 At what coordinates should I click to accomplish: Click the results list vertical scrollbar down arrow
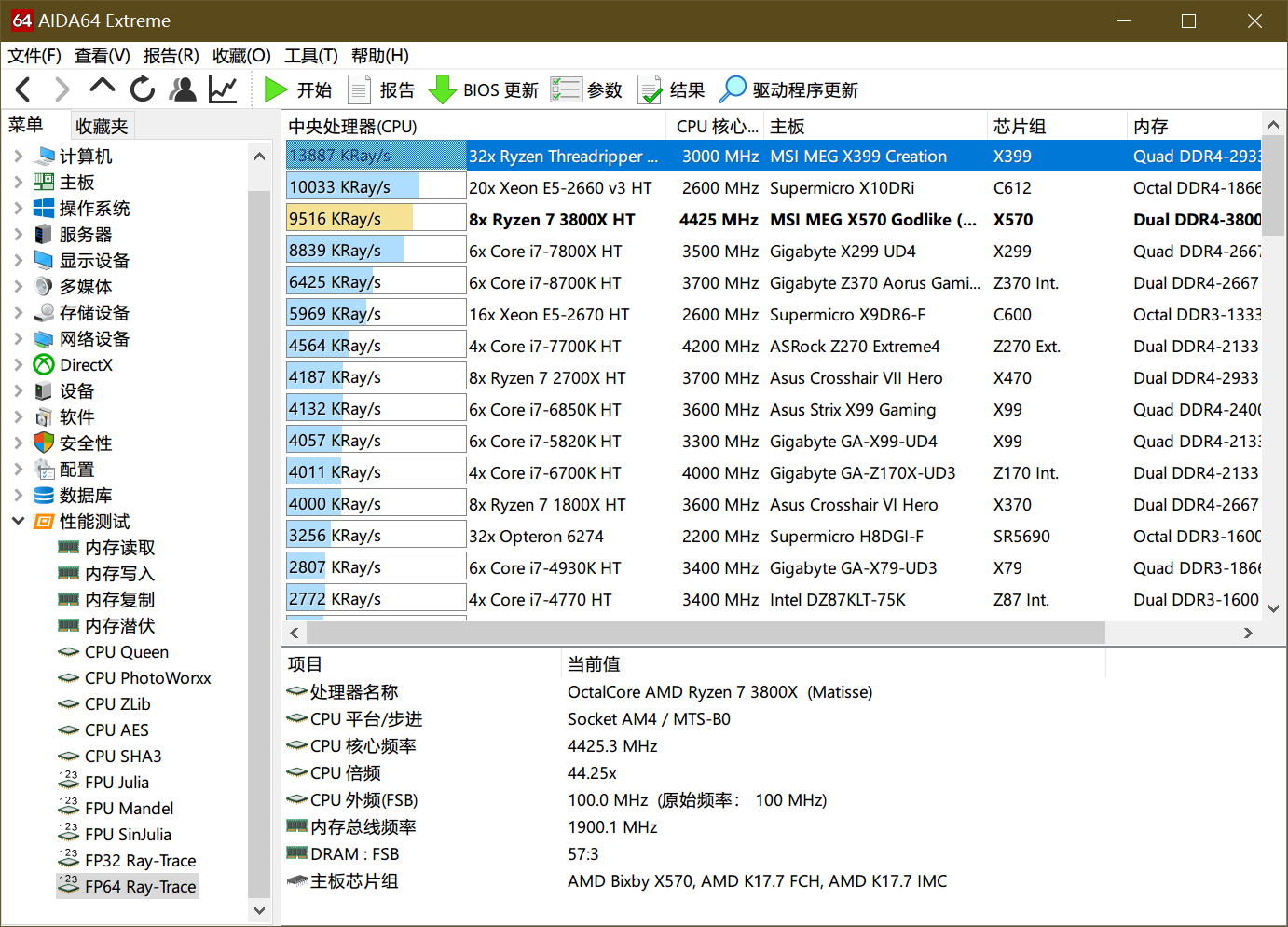[x=1273, y=607]
